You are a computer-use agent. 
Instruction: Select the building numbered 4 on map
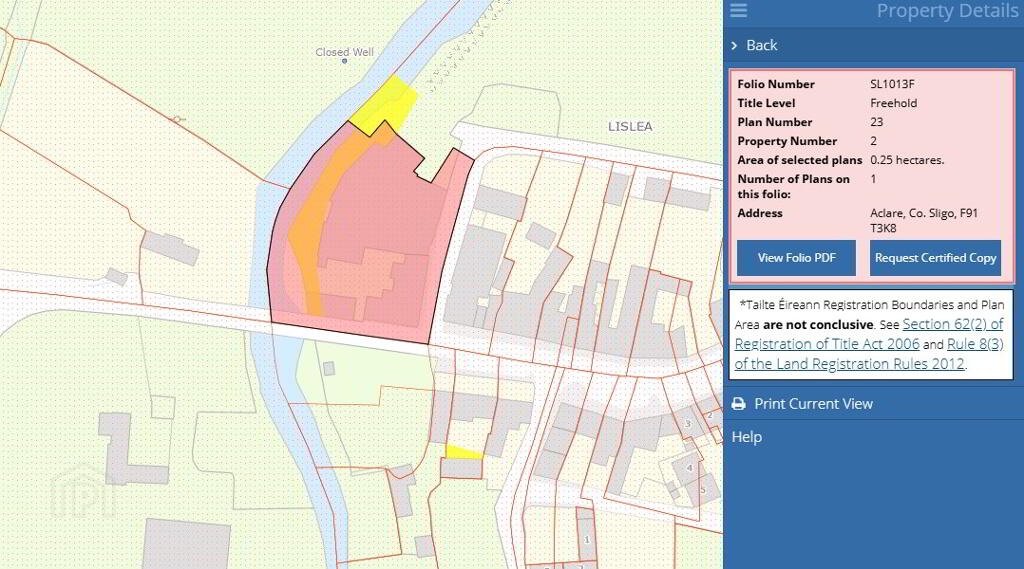(688, 467)
